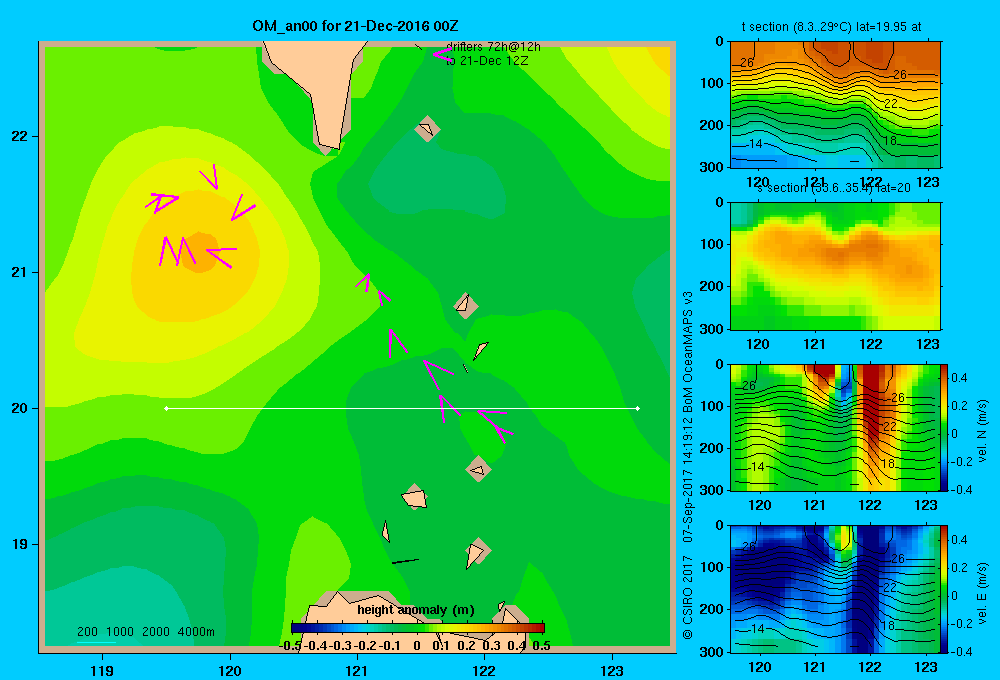Click depth label 300 on the temperature section
The image size is (1000, 680).
[712, 167]
